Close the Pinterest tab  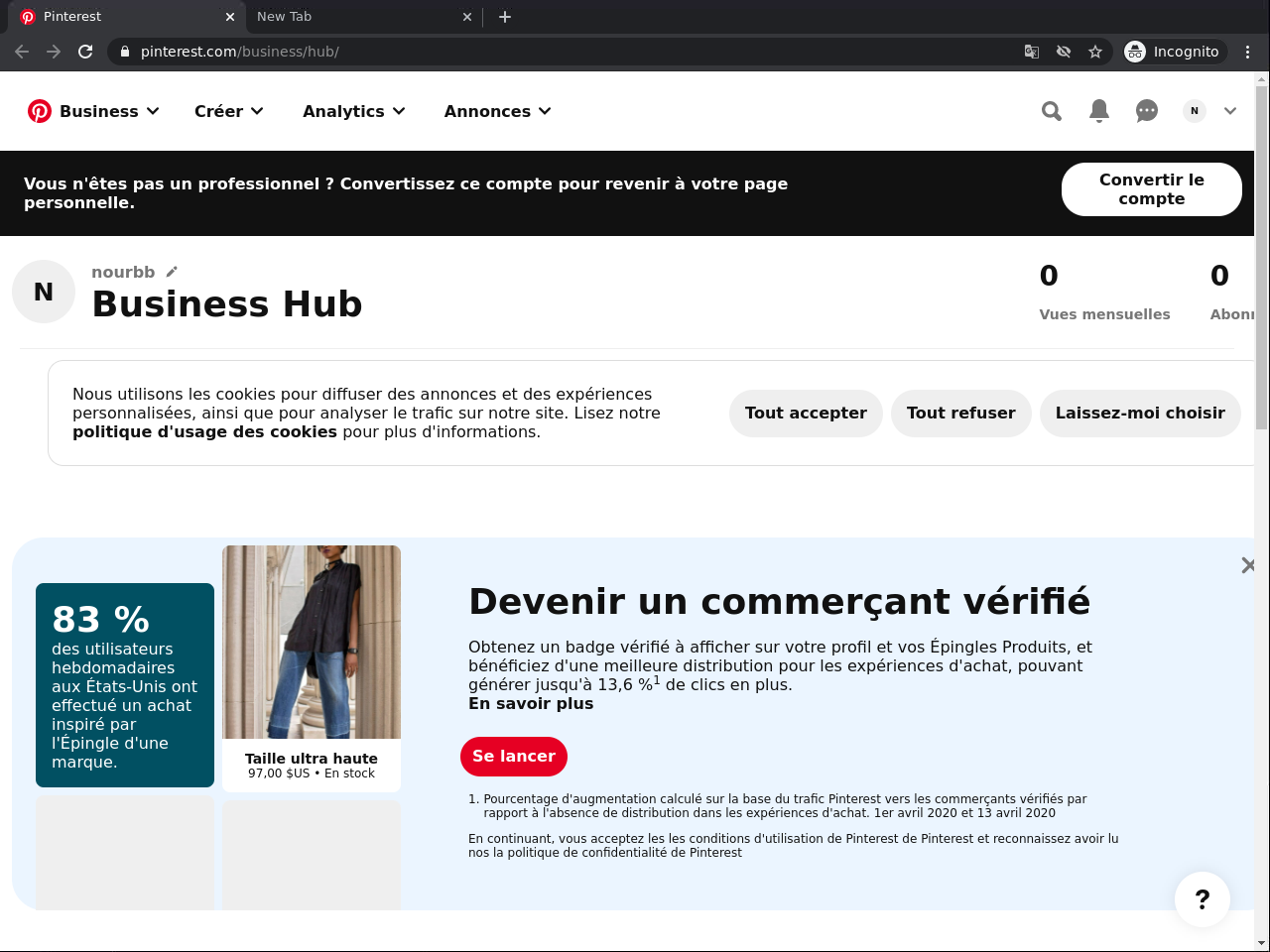230,17
